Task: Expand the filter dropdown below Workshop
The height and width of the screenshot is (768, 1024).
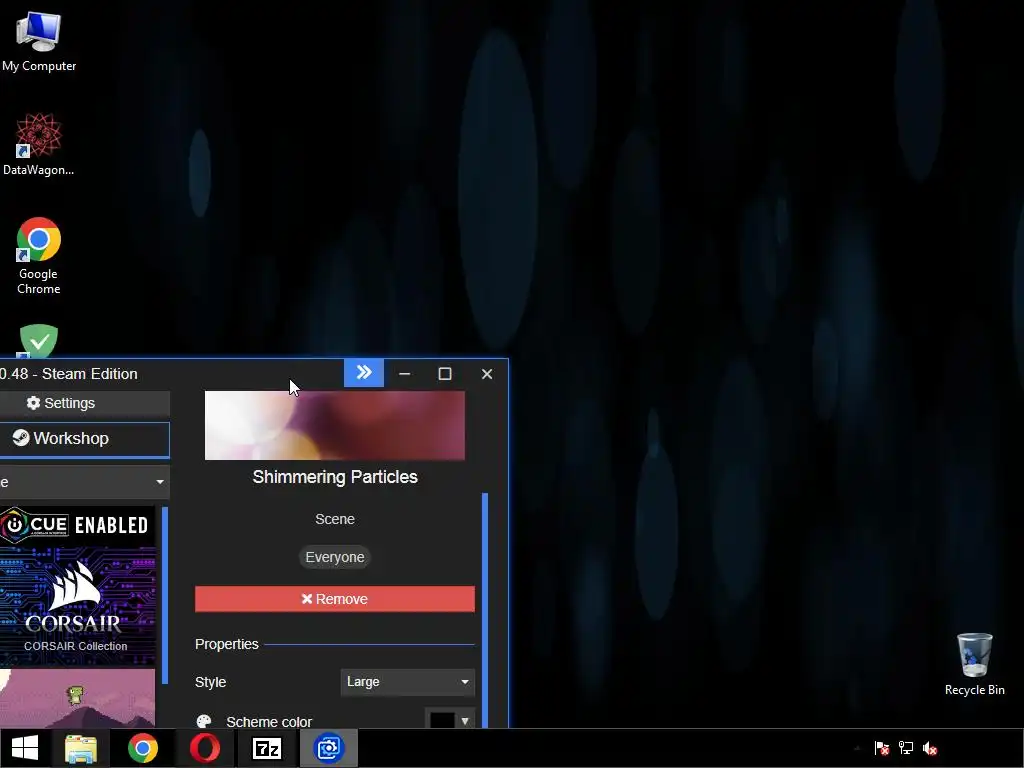Action: [84, 482]
